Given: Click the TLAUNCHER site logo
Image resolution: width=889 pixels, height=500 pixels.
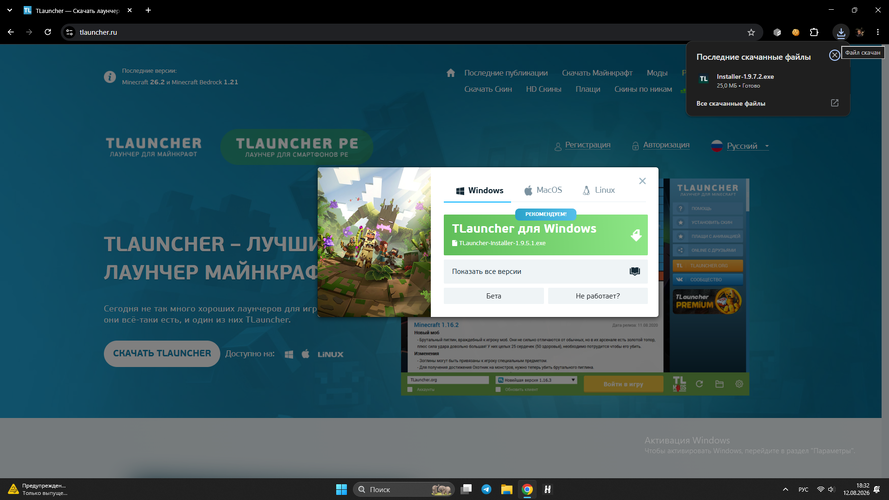Looking at the screenshot, I should [154, 146].
